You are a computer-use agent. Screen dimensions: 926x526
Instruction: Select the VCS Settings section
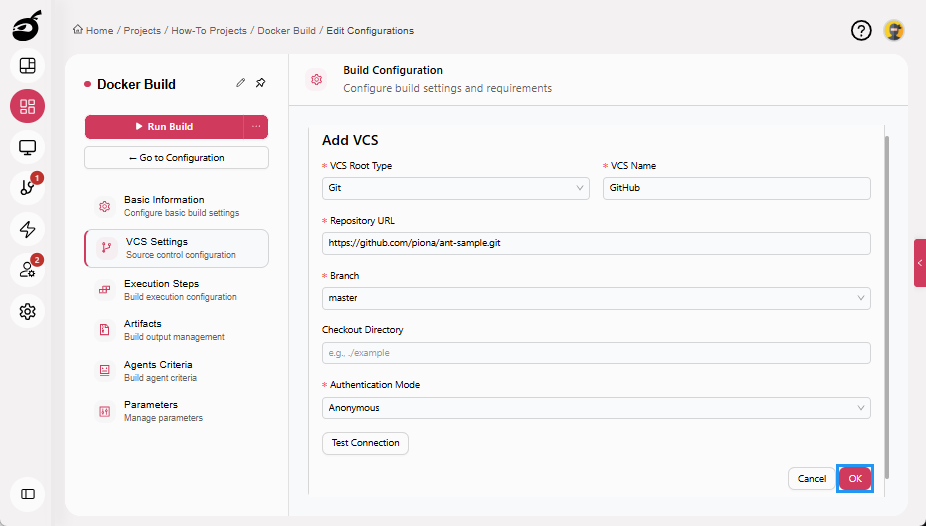click(176, 248)
